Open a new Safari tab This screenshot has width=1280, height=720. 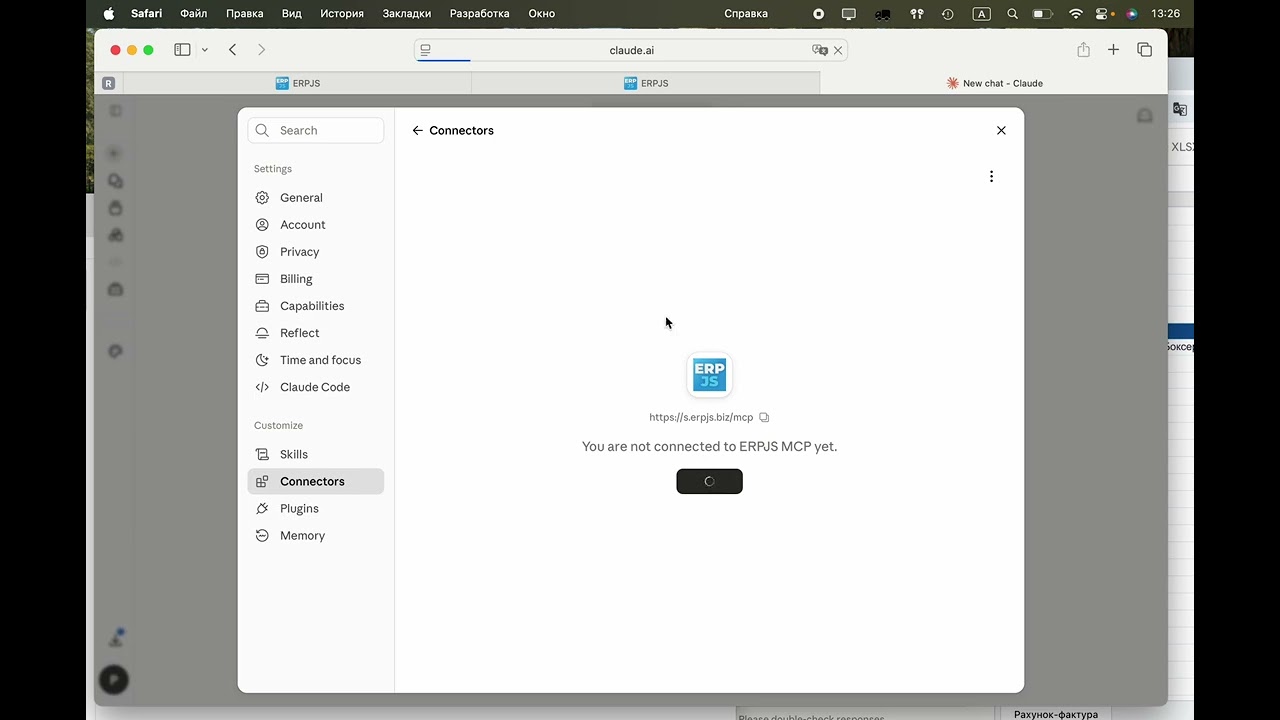(1113, 50)
